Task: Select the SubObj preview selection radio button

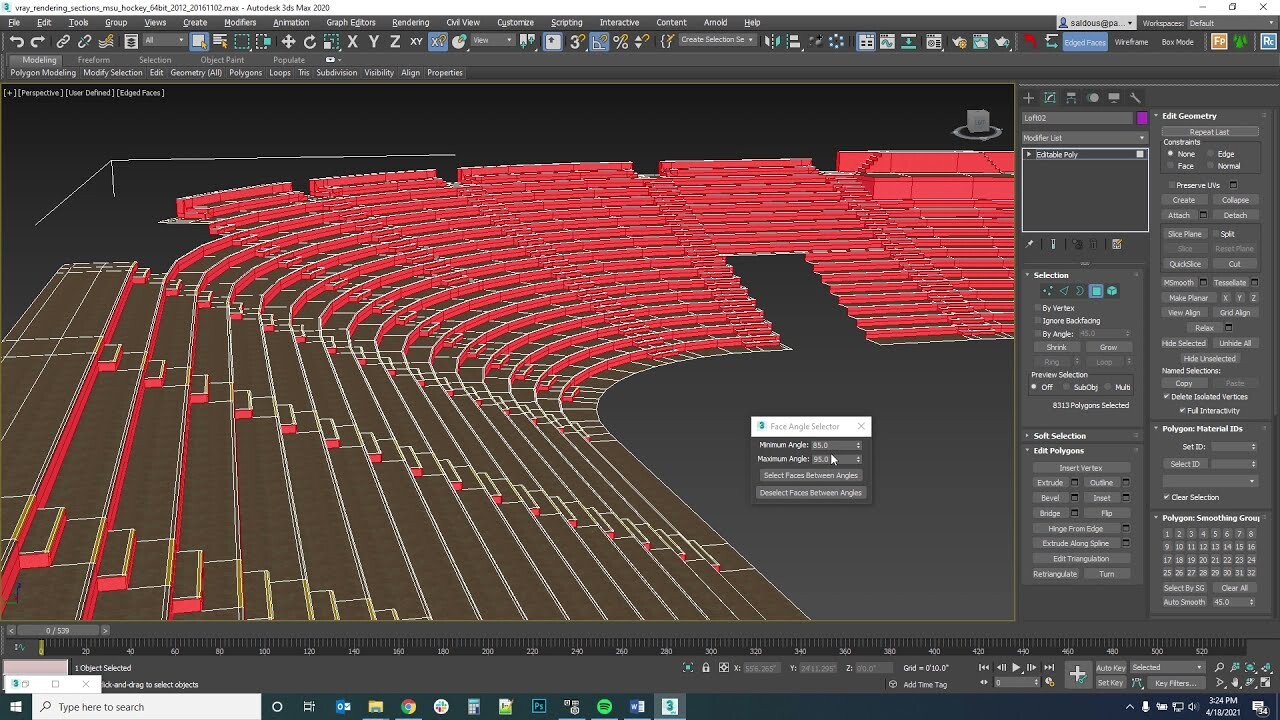Action: 1066,385
